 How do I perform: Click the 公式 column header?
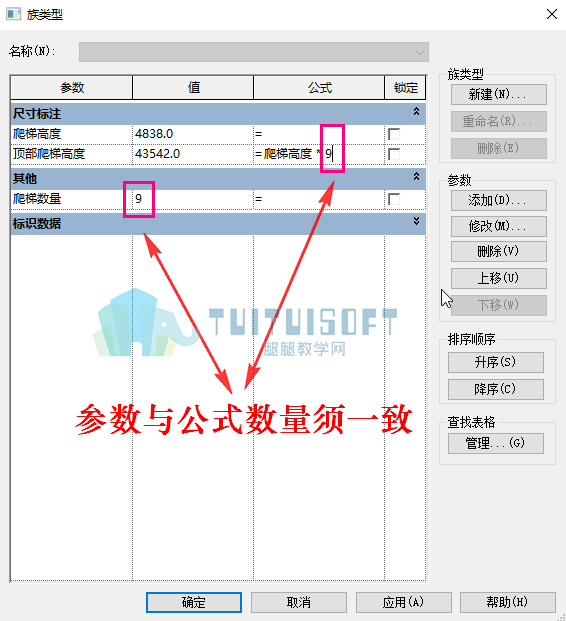(319, 88)
